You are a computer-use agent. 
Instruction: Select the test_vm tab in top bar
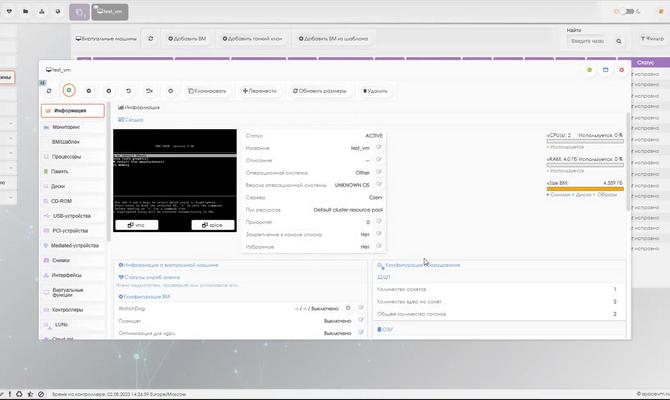pos(110,12)
